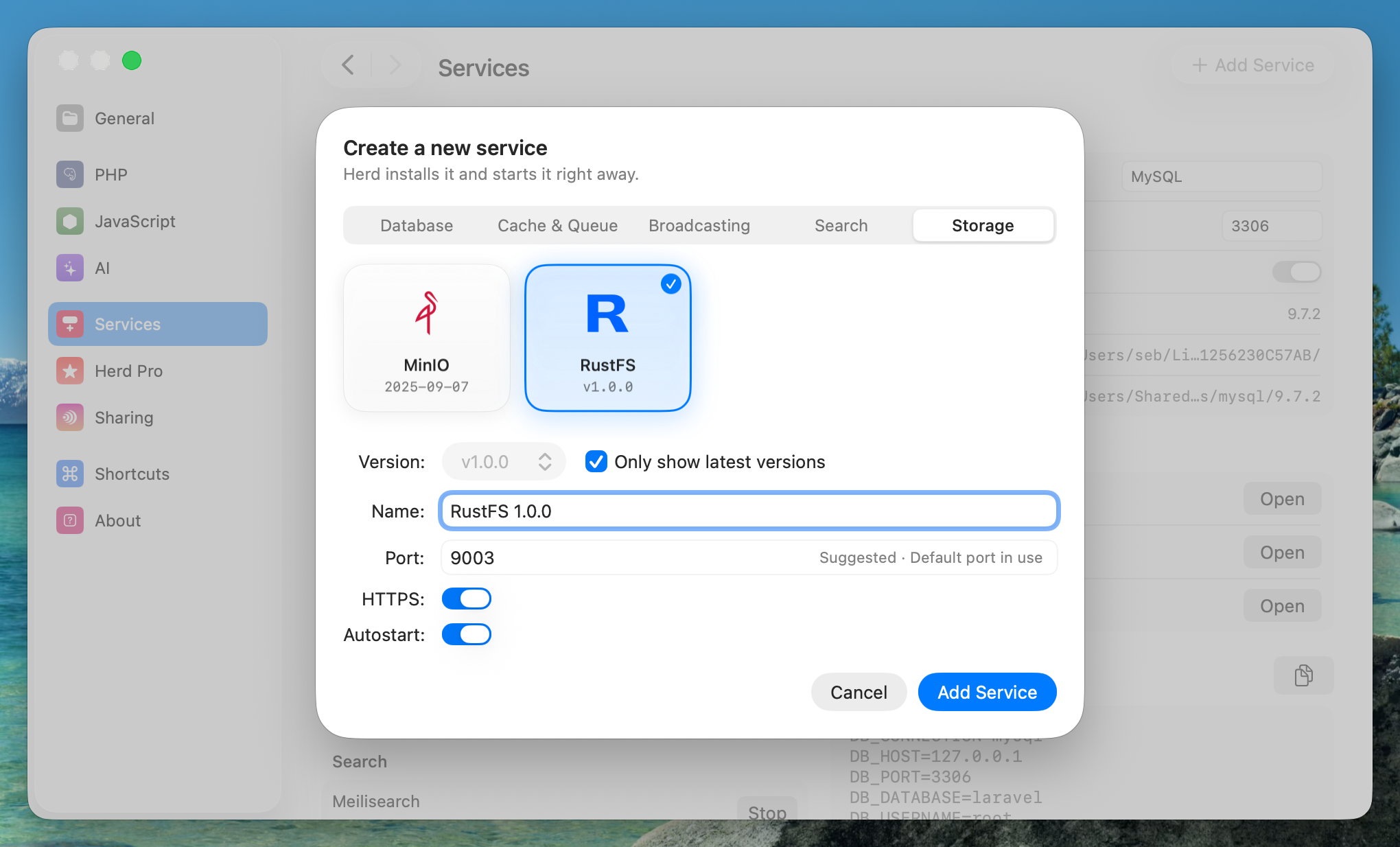
Task: Click the DB_HOST=127.0.0.1 line
Action: point(936,756)
